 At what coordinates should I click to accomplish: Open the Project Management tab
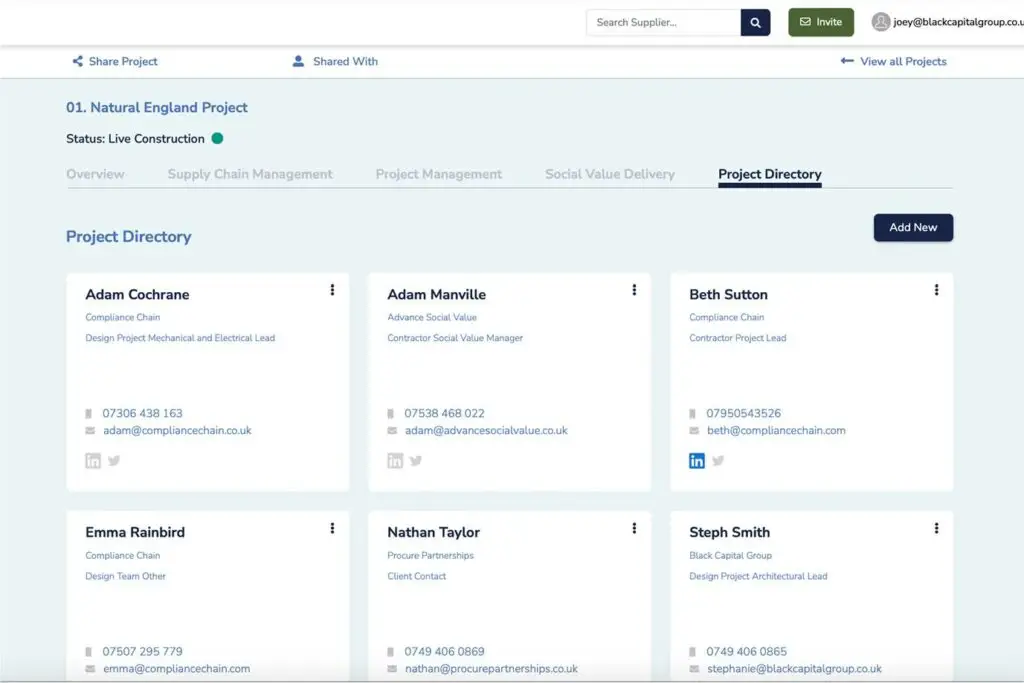439,174
